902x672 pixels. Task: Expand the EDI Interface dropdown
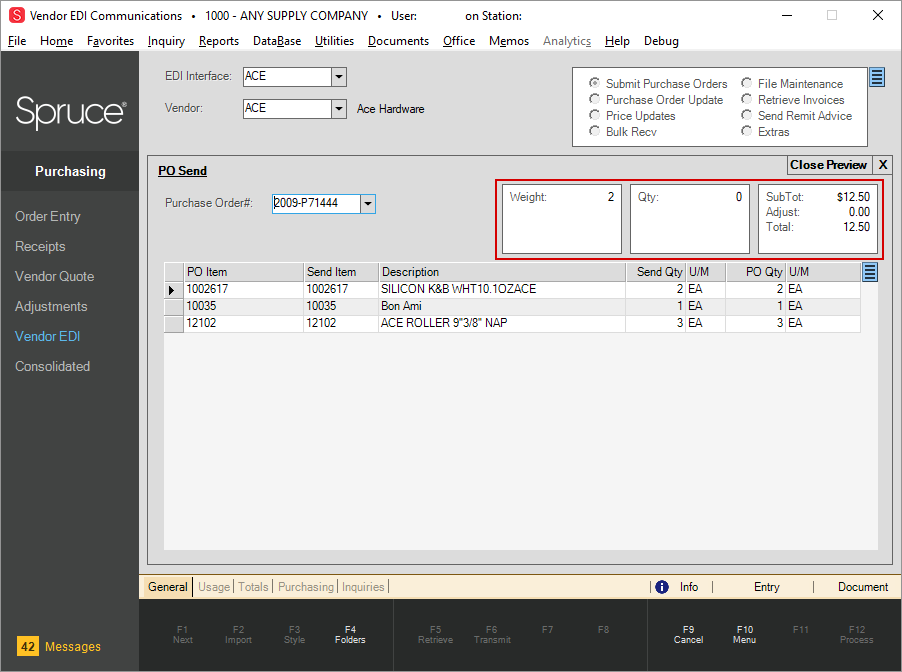click(x=339, y=77)
